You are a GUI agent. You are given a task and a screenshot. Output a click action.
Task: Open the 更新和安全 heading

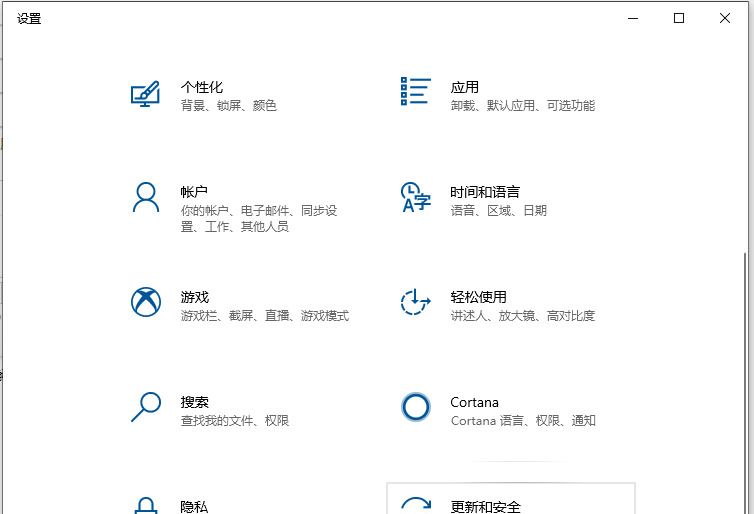486,506
